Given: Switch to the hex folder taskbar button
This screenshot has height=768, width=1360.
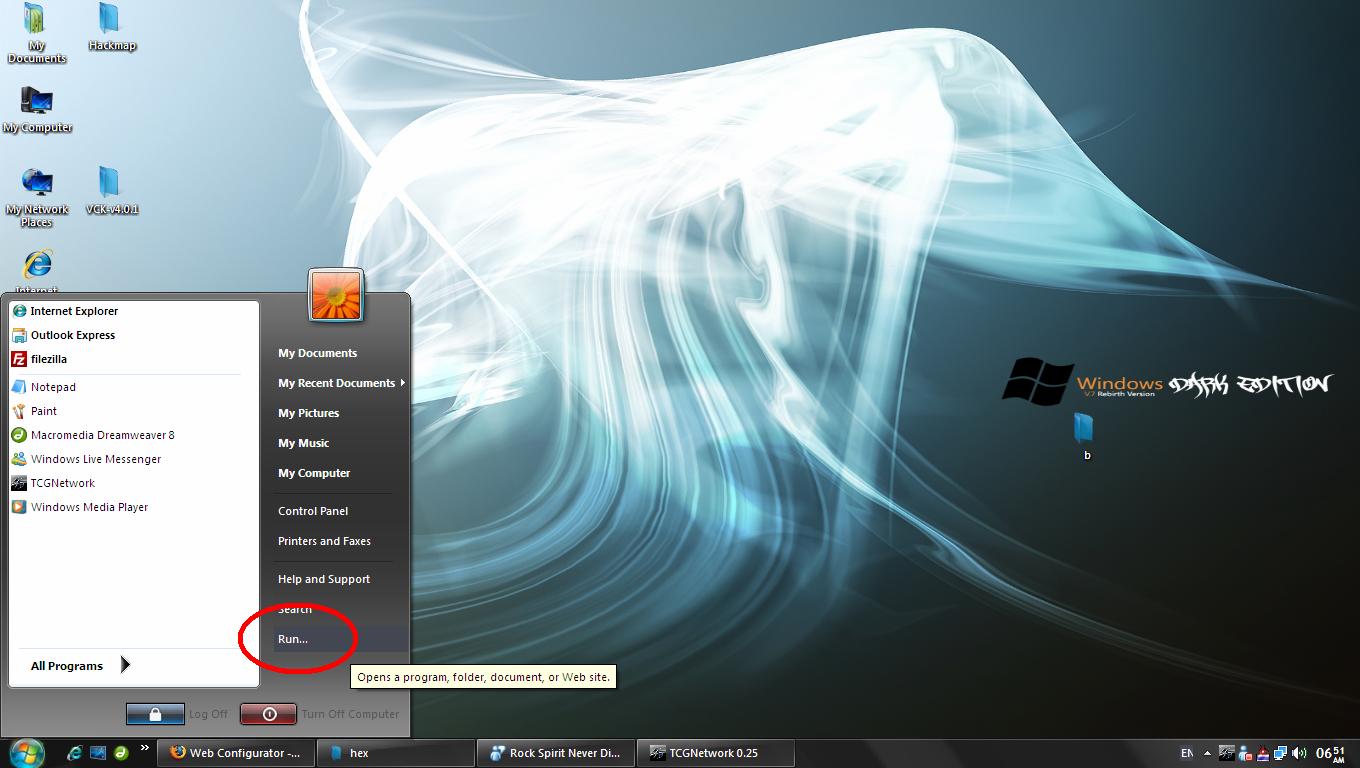Looking at the screenshot, I should [x=395, y=753].
